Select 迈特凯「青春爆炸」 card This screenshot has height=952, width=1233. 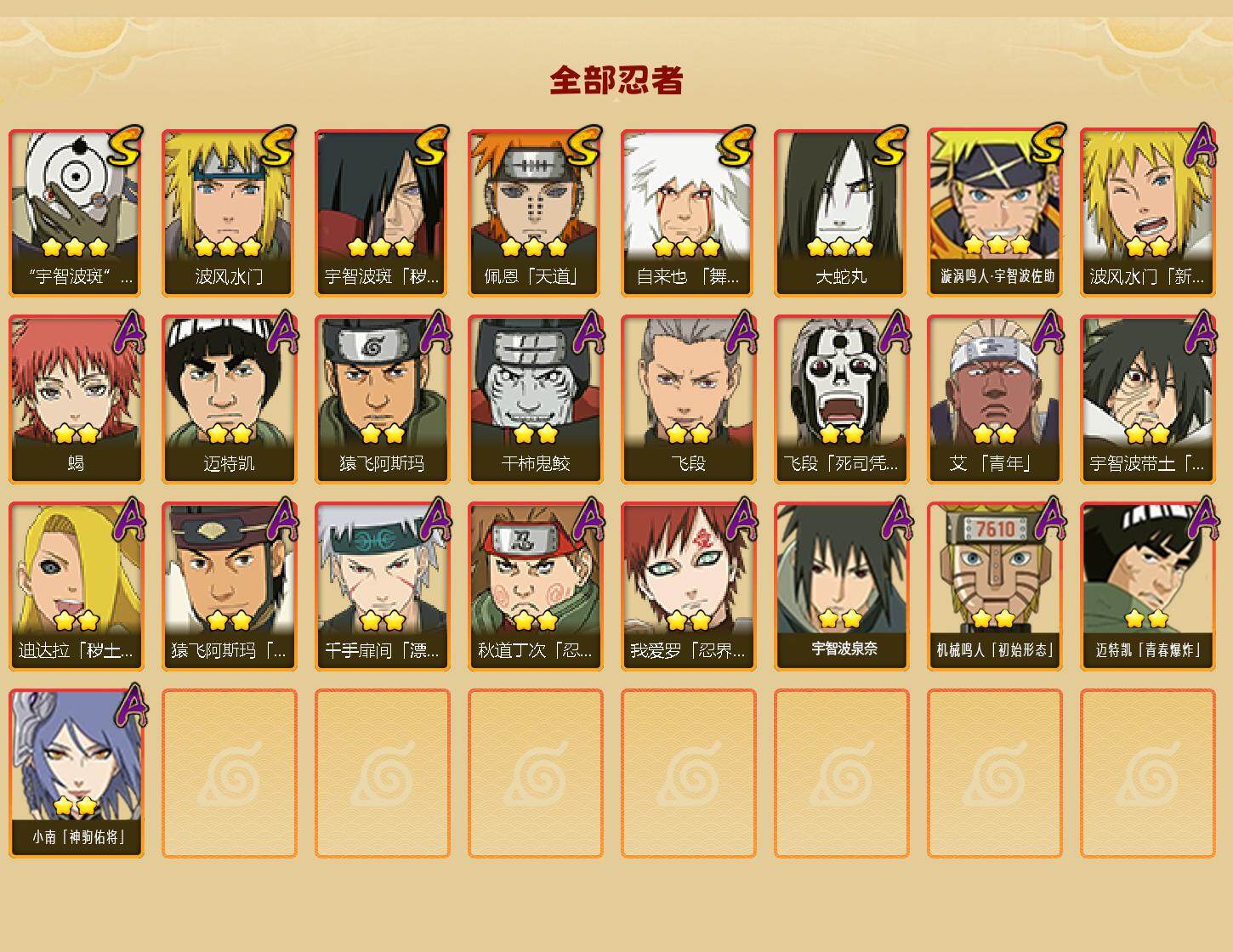(x=1147, y=586)
